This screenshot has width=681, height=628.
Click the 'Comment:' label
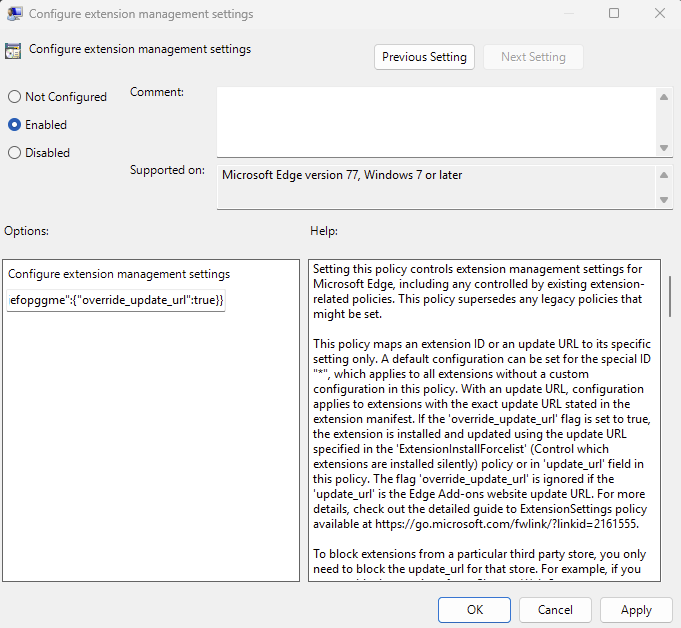pos(157,92)
